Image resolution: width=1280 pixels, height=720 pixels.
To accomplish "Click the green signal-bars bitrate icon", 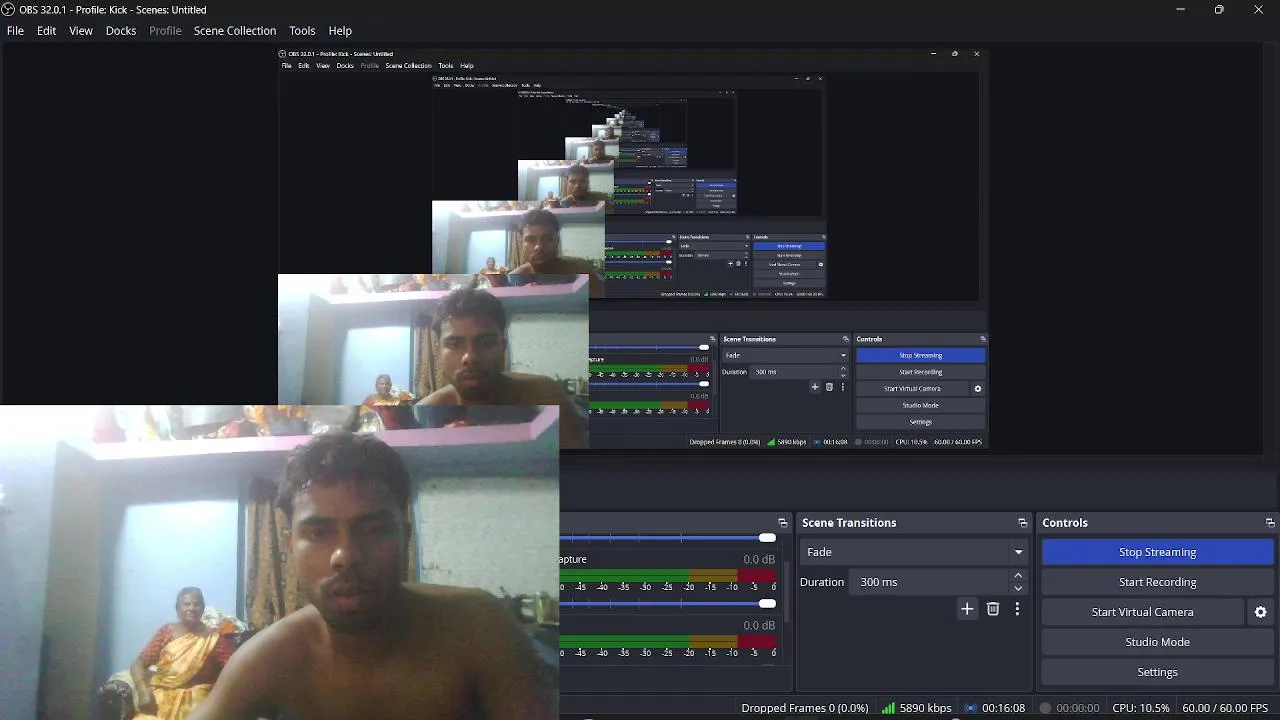I will [x=888, y=708].
